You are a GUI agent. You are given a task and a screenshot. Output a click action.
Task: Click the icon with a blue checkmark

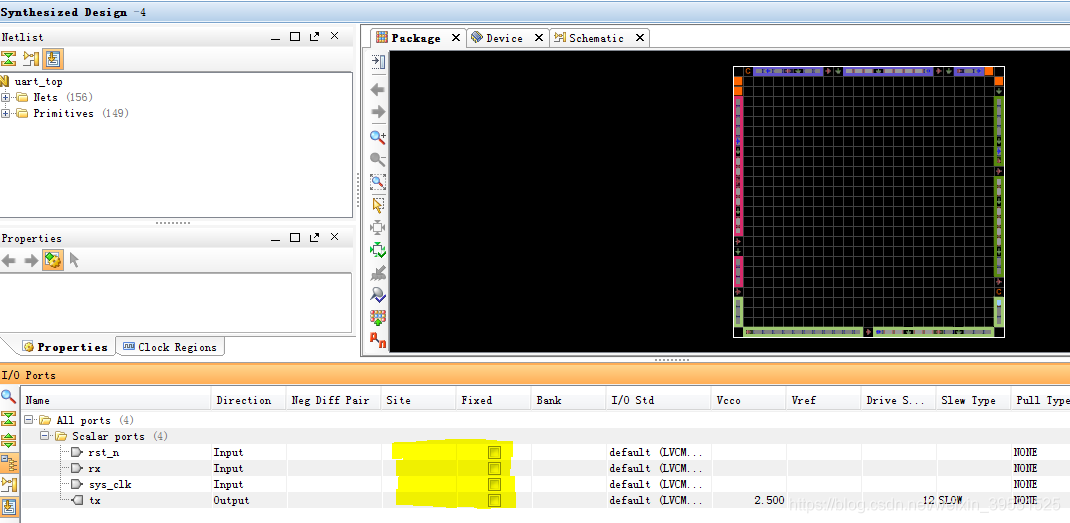tap(378, 295)
